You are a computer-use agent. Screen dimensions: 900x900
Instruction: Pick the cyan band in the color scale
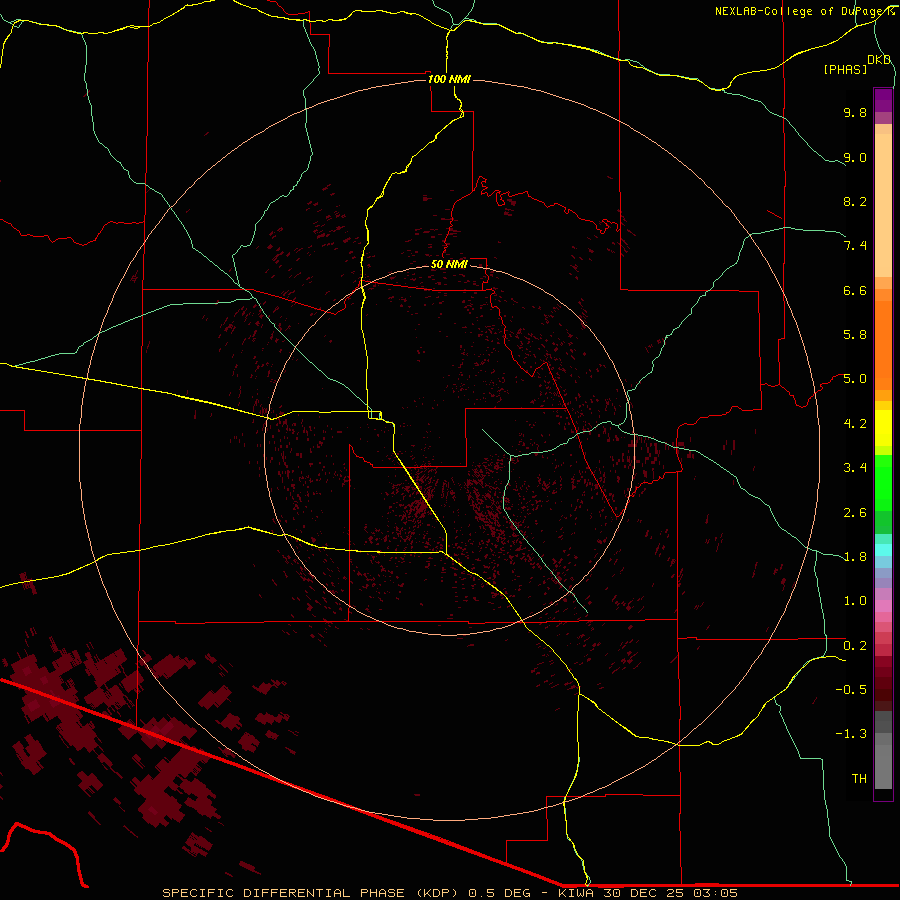coord(883,550)
